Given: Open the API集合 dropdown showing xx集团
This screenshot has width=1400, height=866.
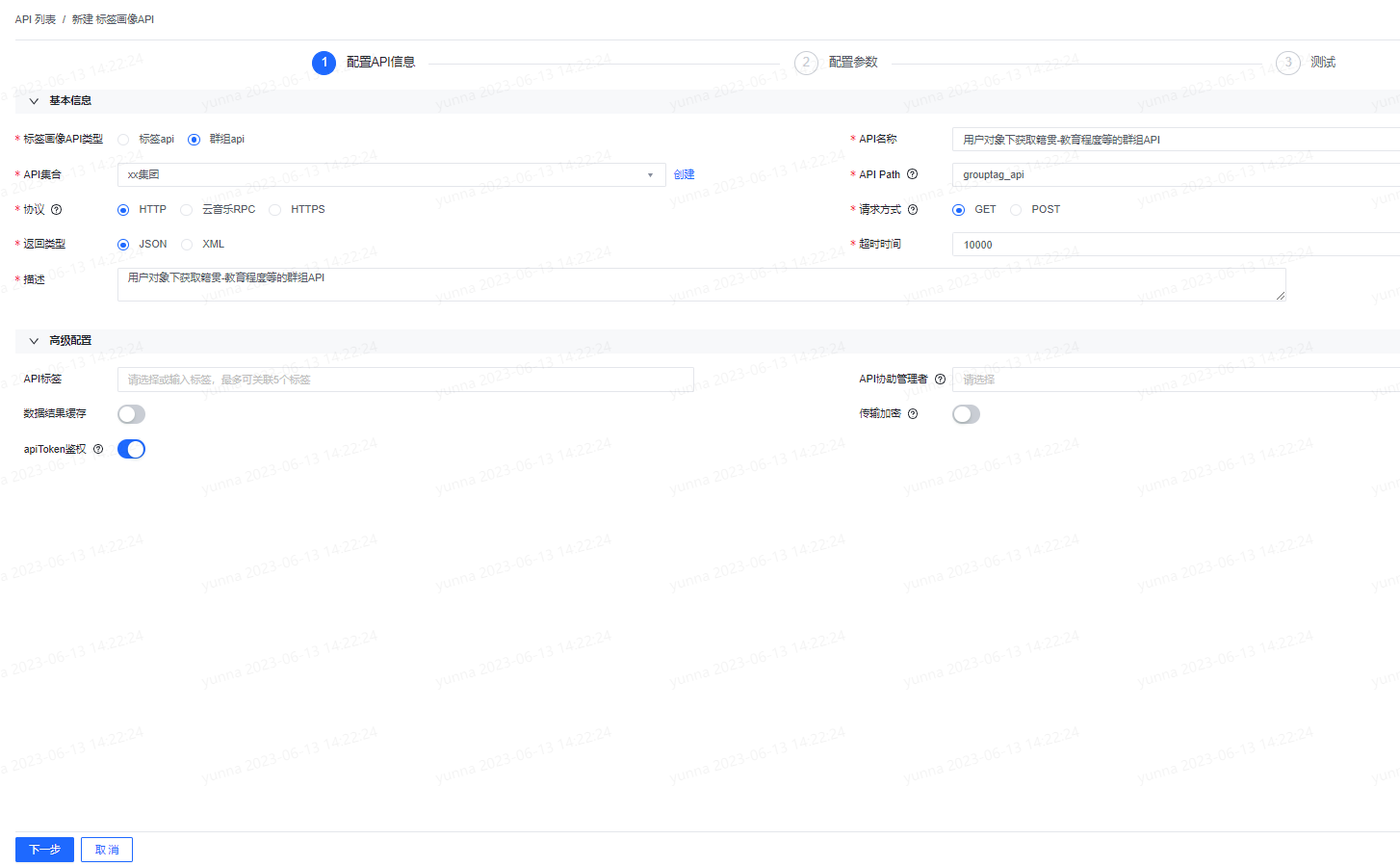Looking at the screenshot, I should click(x=391, y=174).
